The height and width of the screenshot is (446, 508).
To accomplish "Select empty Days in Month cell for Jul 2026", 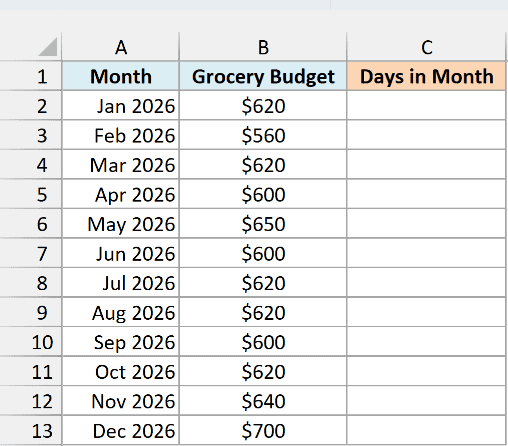I will 426,282.
